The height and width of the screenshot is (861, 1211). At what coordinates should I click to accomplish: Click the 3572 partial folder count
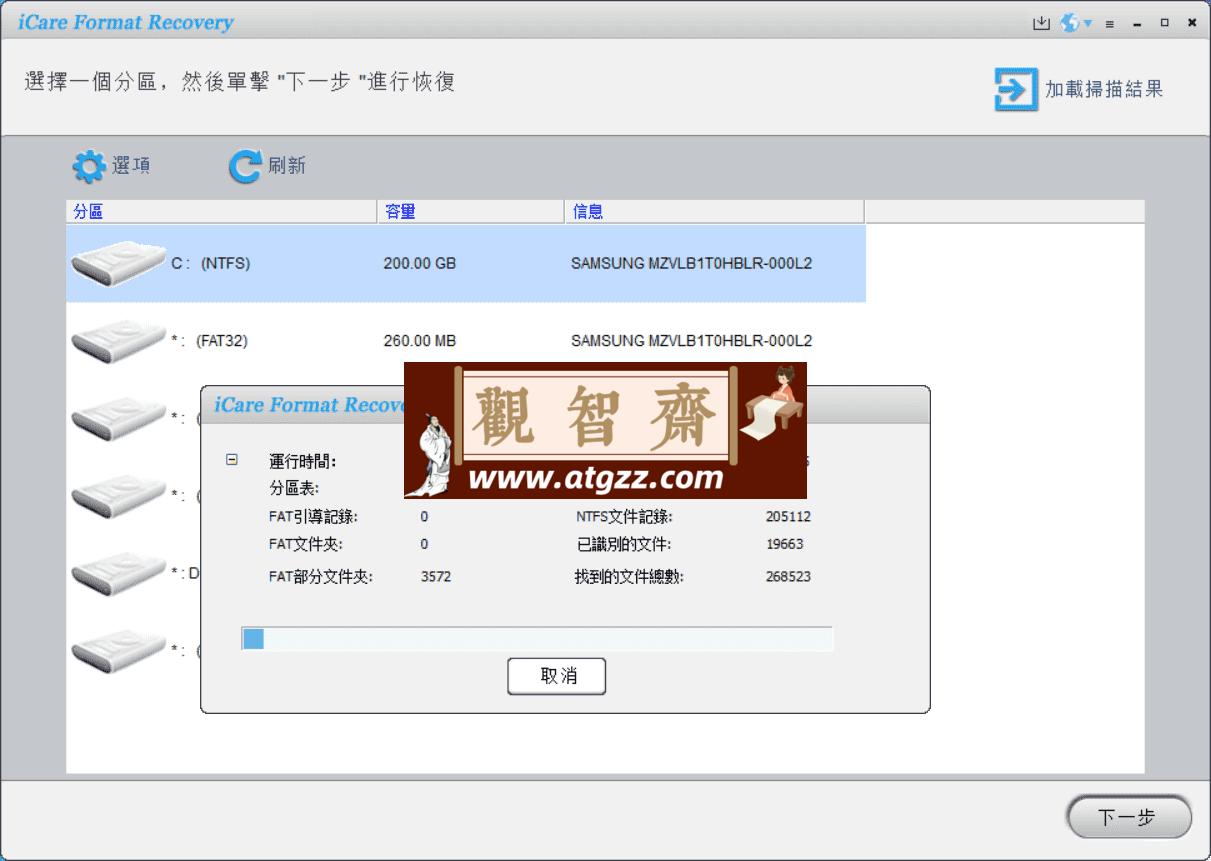point(435,577)
